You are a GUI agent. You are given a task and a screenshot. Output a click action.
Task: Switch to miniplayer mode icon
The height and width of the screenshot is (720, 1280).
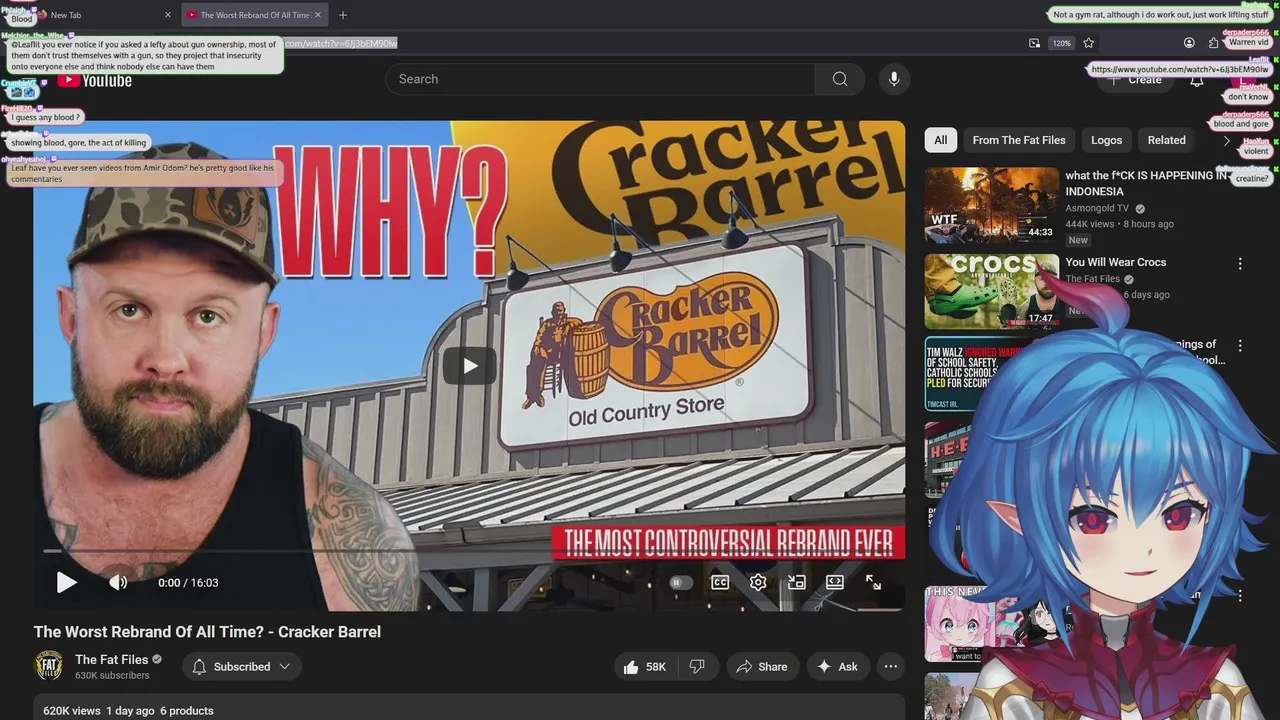click(796, 582)
